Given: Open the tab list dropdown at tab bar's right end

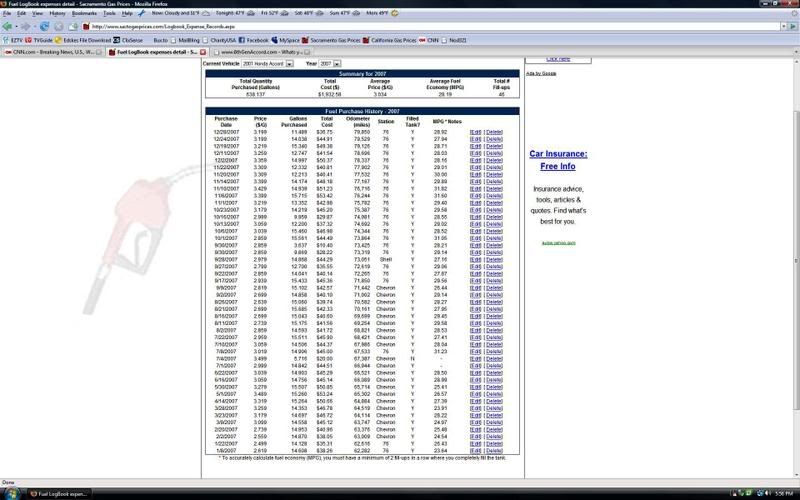Looking at the screenshot, I should click(795, 52).
